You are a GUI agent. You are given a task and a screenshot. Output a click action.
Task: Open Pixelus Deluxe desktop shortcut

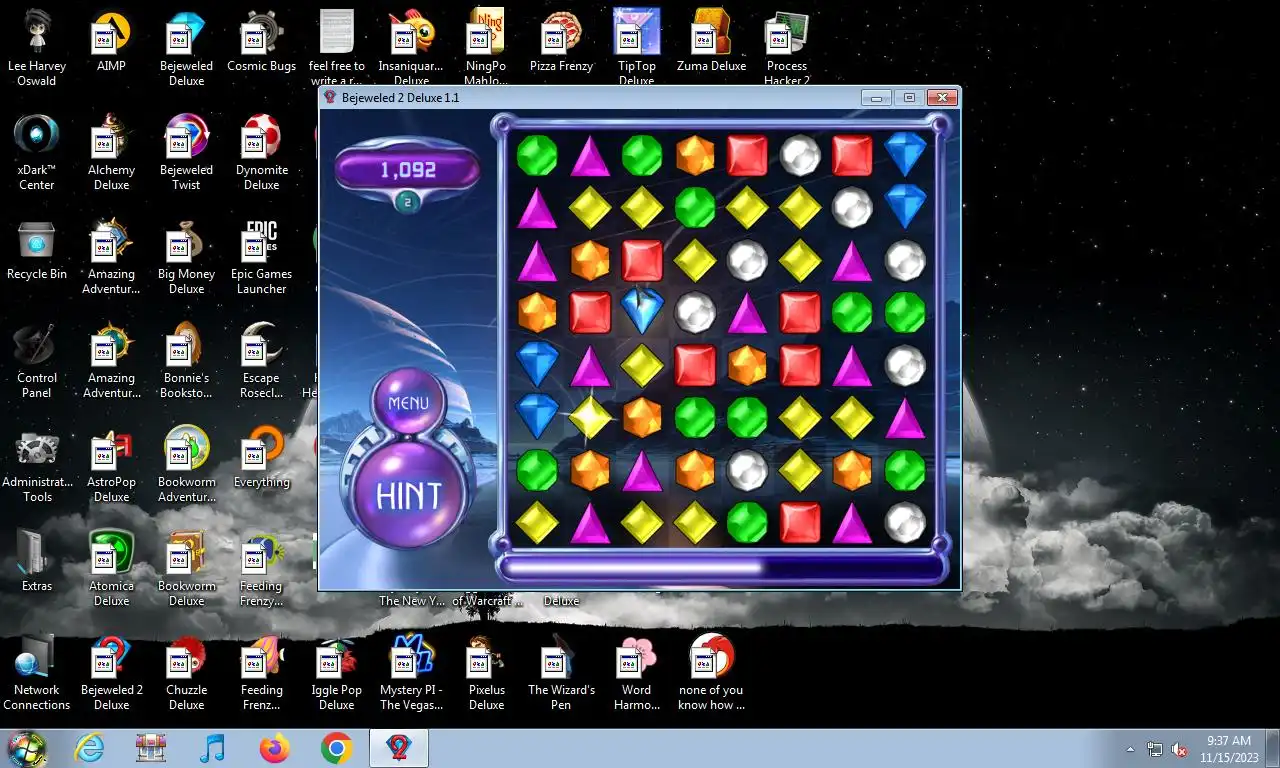[486, 672]
